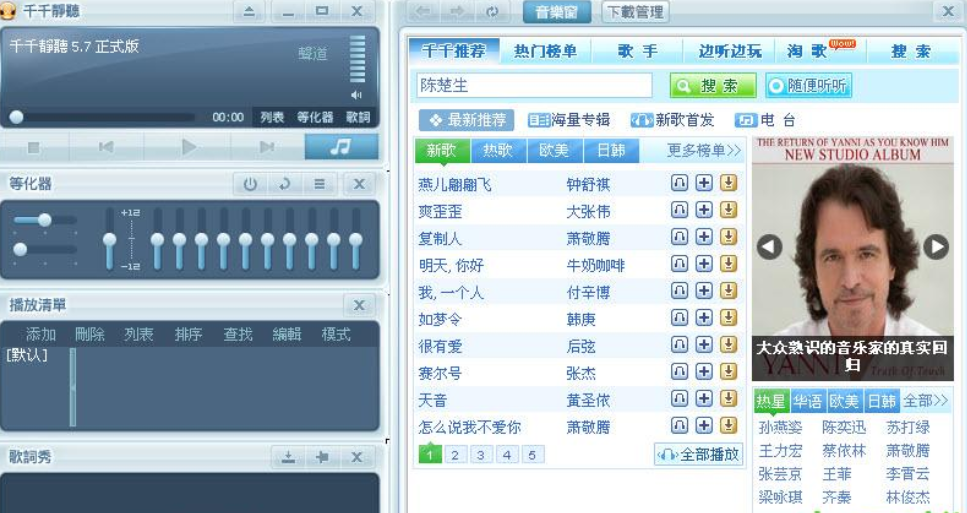Screen dimensions: 967x513
Task: Open the playlist 排序 menu
Action: pos(188,334)
